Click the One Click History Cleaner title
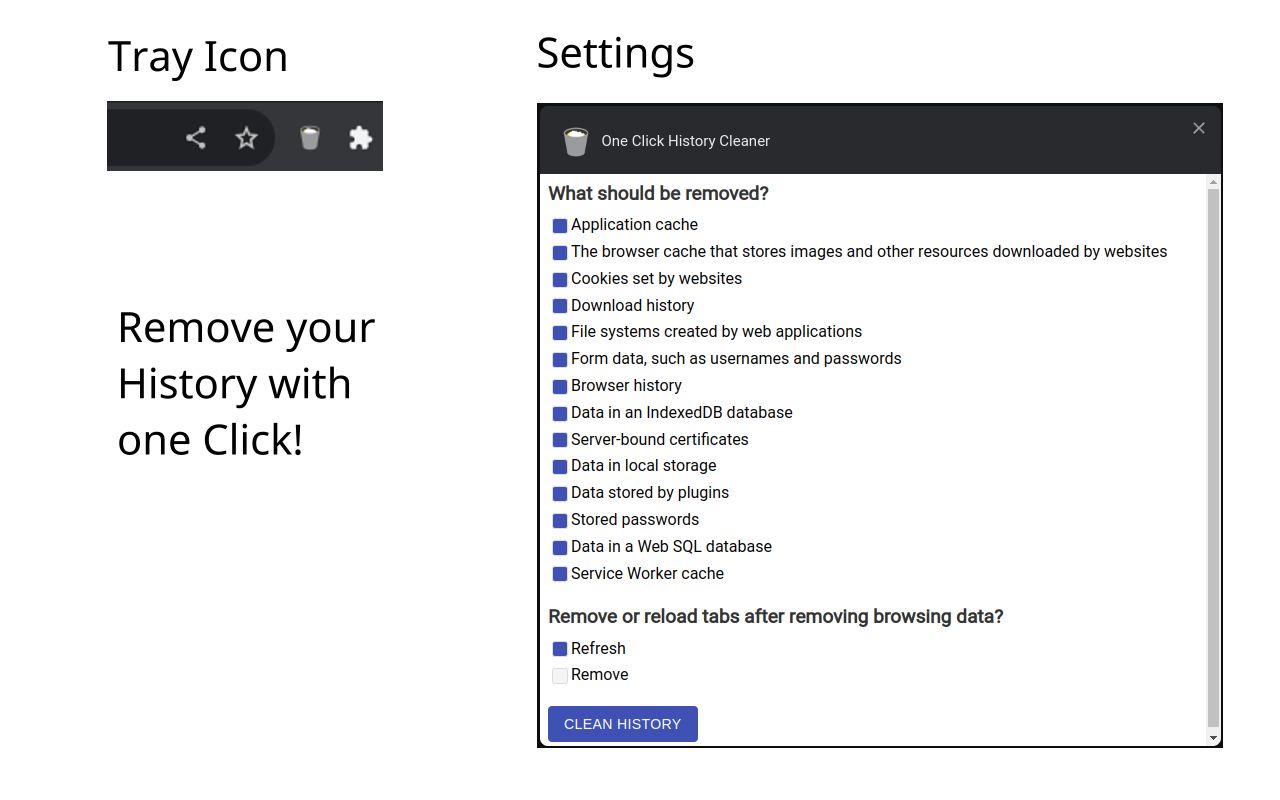The height and width of the screenshot is (800, 1280). 684,141
